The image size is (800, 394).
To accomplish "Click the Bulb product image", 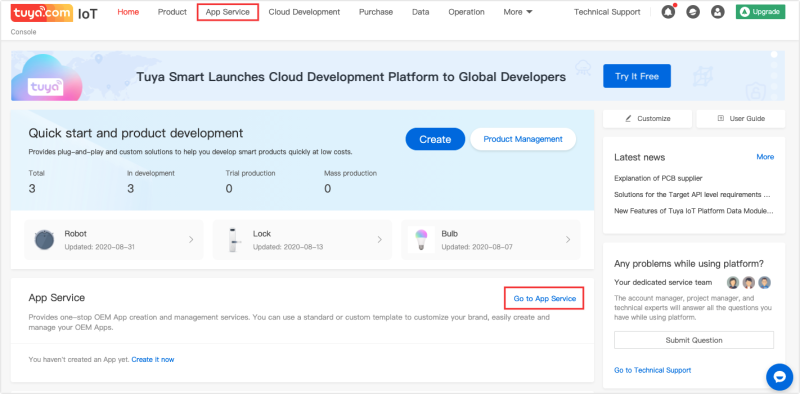I will [x=421, y=239].
